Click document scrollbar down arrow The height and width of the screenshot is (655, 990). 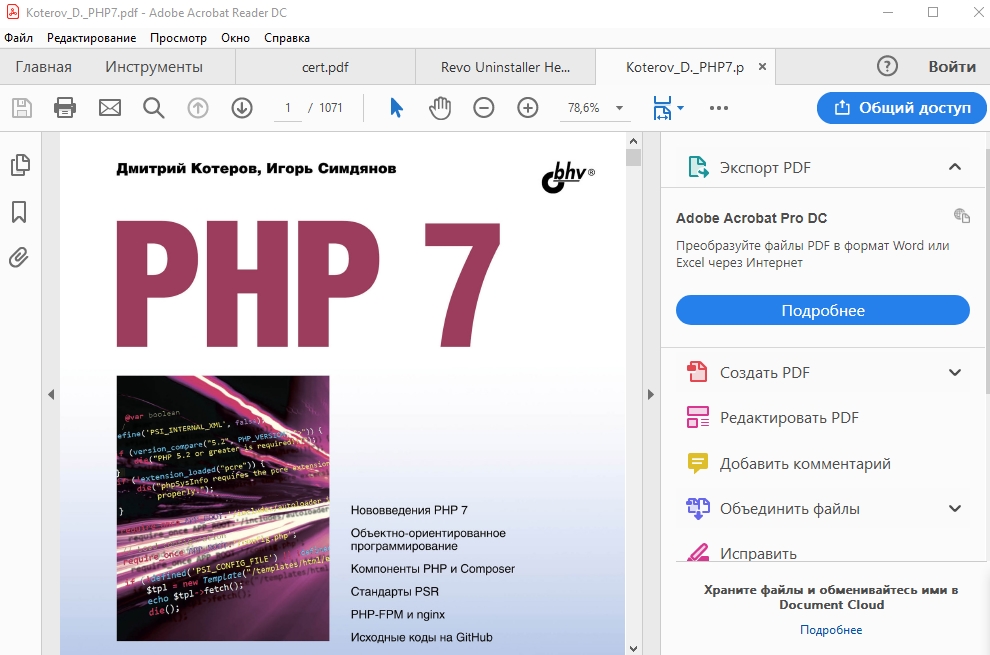tap(633, 648)
